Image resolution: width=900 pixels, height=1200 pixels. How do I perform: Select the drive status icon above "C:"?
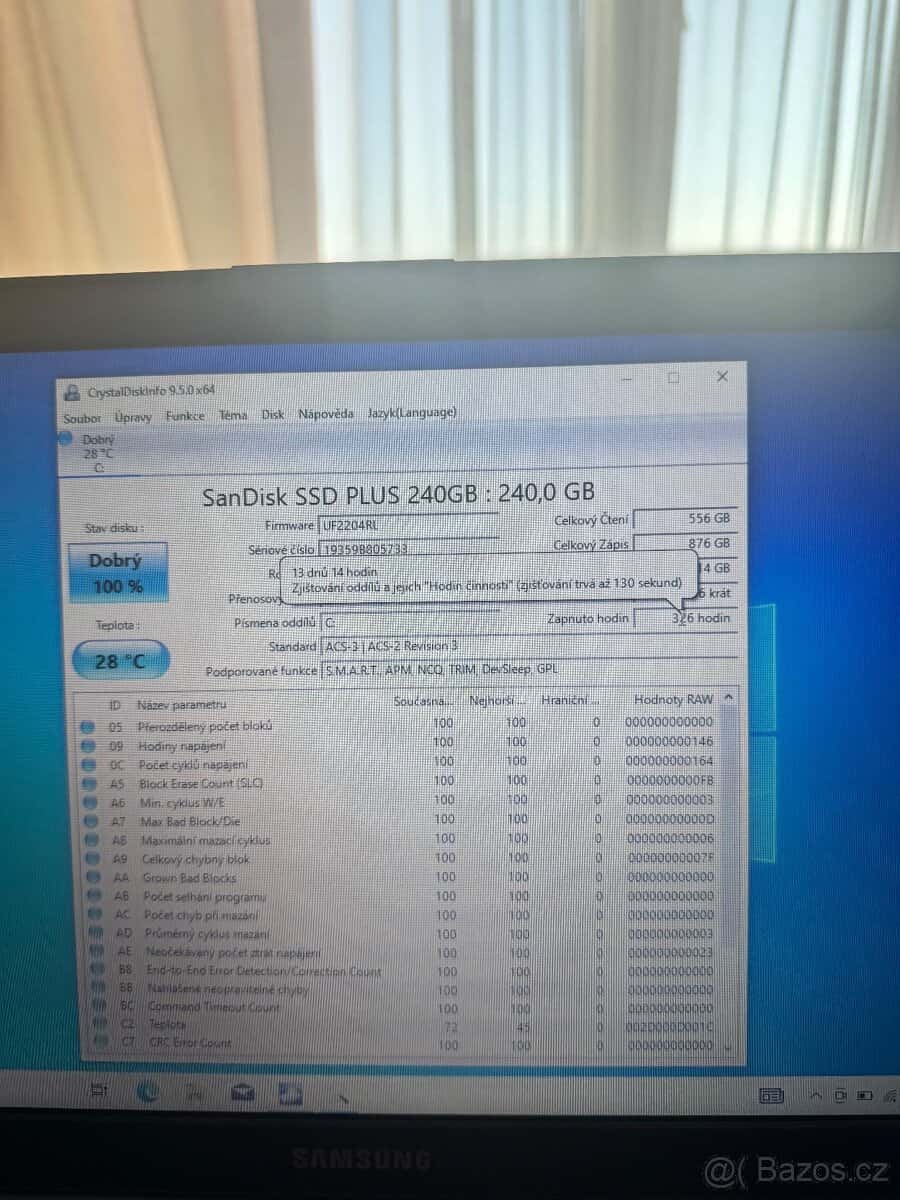point(66,437)
